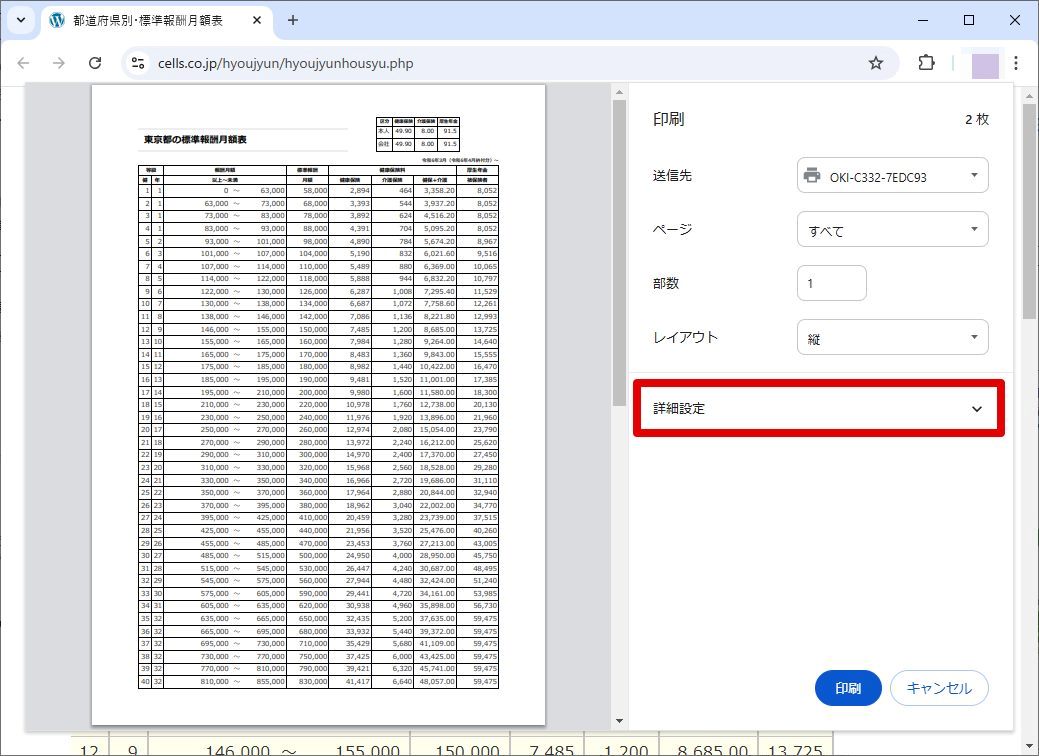
Task: Open the レイアウト dropdown set to 縦
Action: click(893, 338)
